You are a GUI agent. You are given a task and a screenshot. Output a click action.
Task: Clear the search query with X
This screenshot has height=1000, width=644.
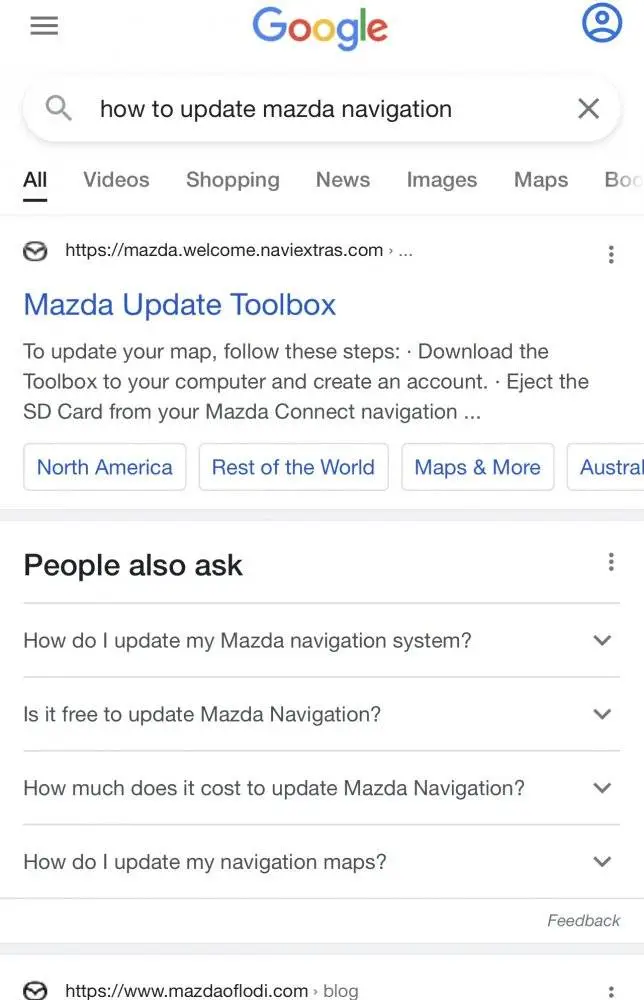[588, 108]
